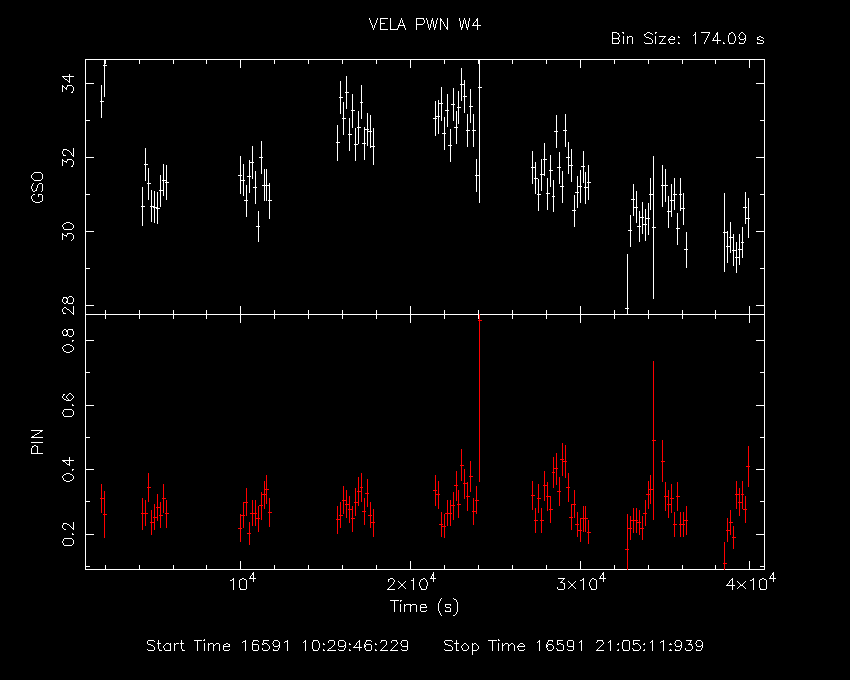Click the red PIN data point peaking near 0.5
Image resolution: width=850 pixels, height=680 pixels.
pyautogui.click(x=653, y=440)
